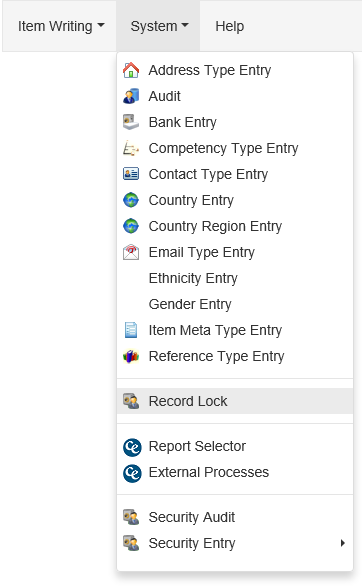Image resolution: width=362 pixels, height=586 pixels.
Task: Expand the Security Entry submenu arrow
Action: click(x=343, y=543)
